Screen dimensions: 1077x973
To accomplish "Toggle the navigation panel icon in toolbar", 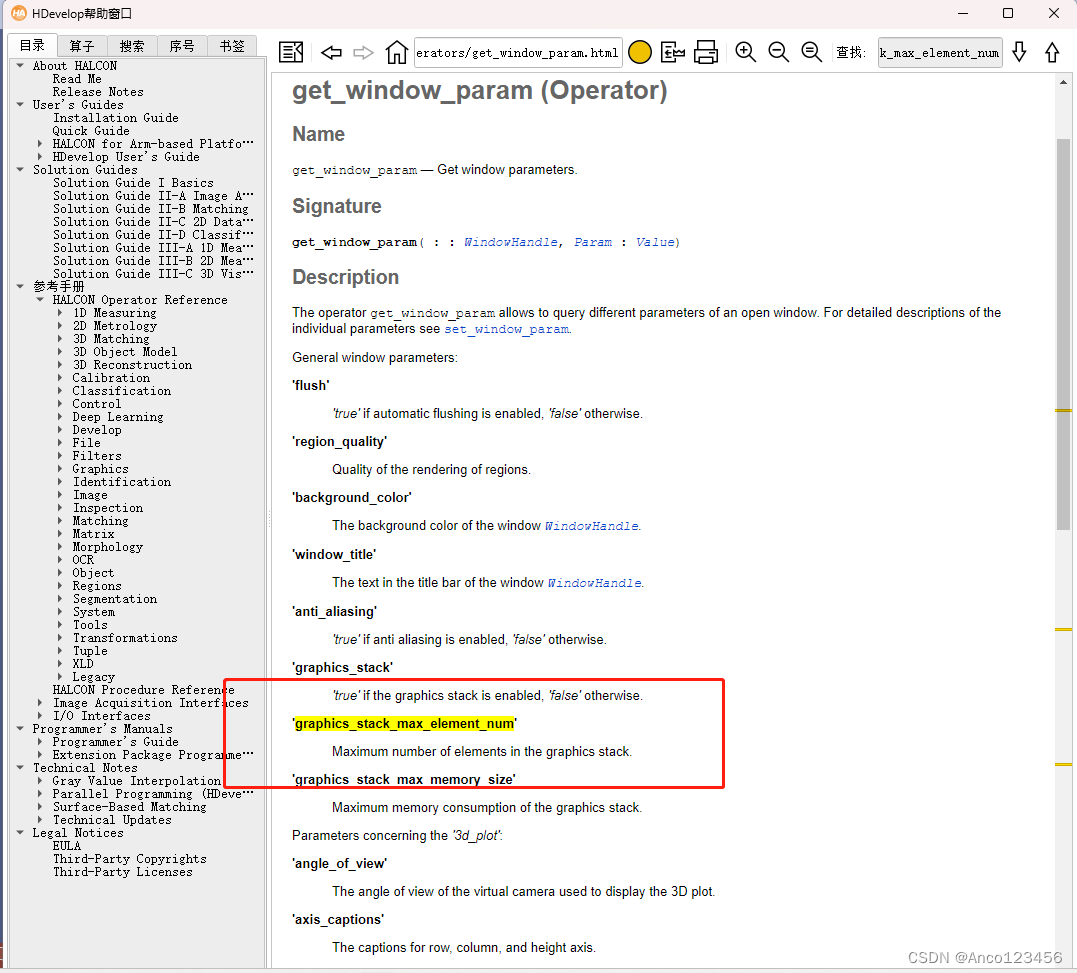I will [291, 52].
